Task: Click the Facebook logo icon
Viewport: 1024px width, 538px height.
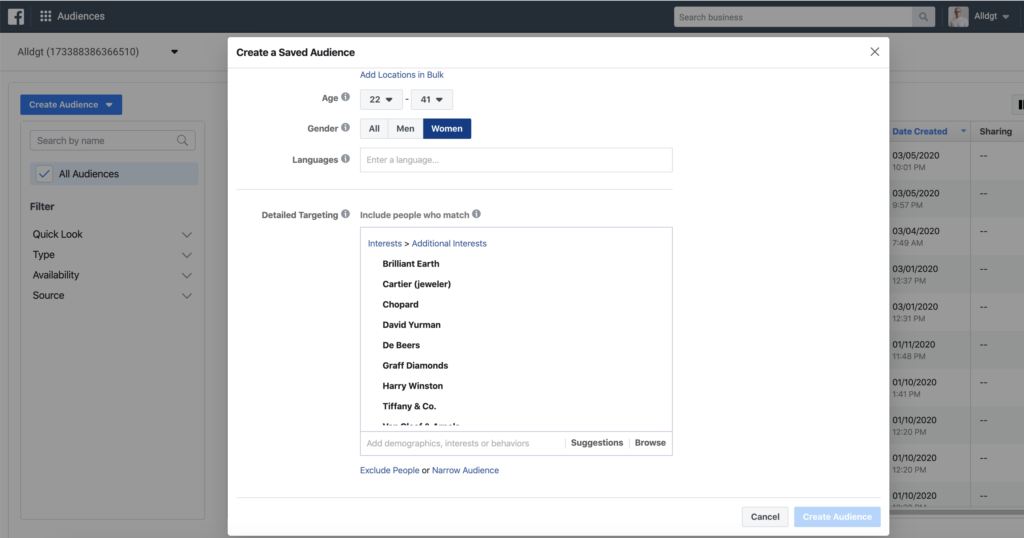Action: (16, 16)
